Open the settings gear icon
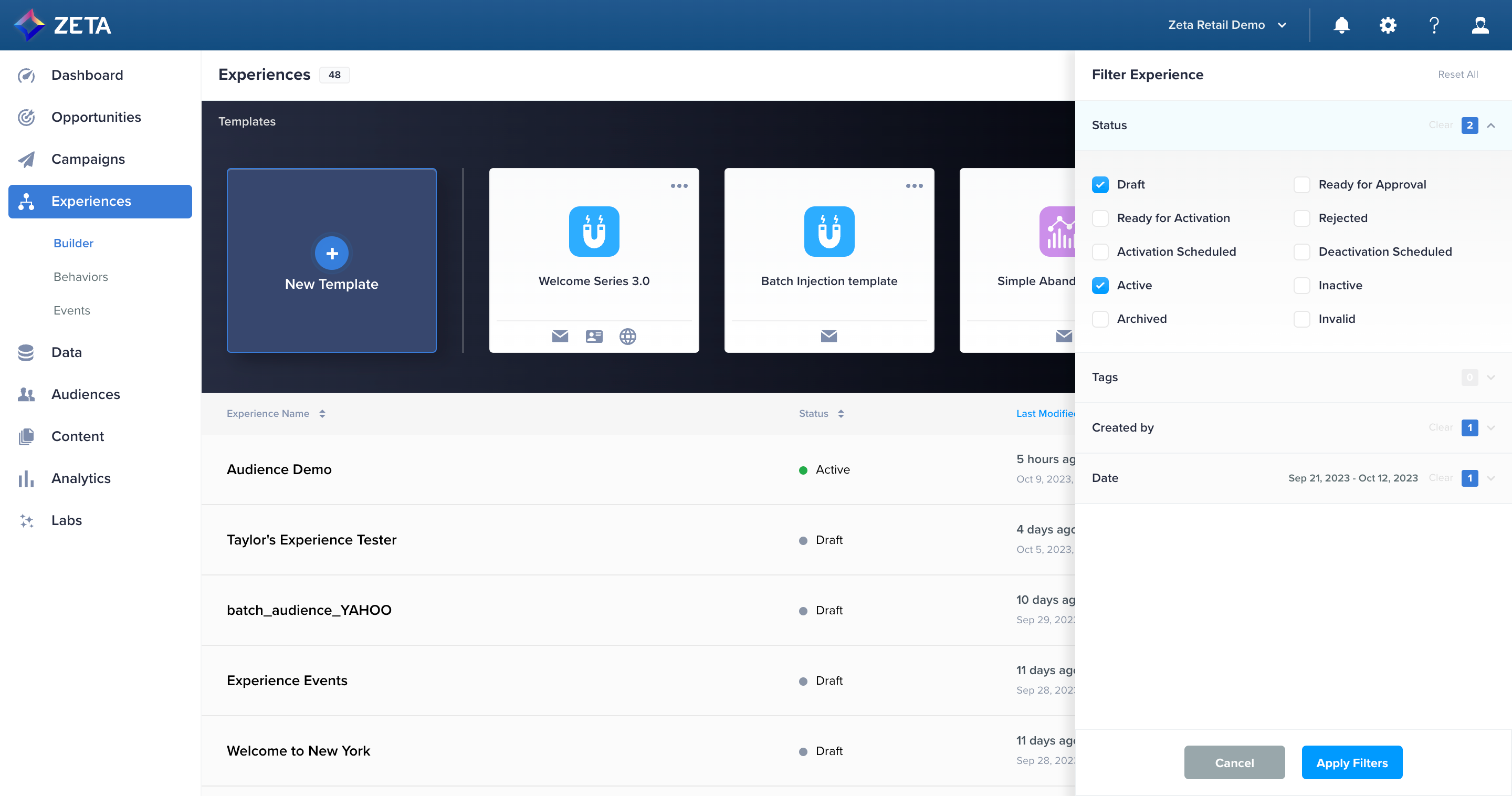The width and height of the screenshot is (1512, 796). 1388,25
